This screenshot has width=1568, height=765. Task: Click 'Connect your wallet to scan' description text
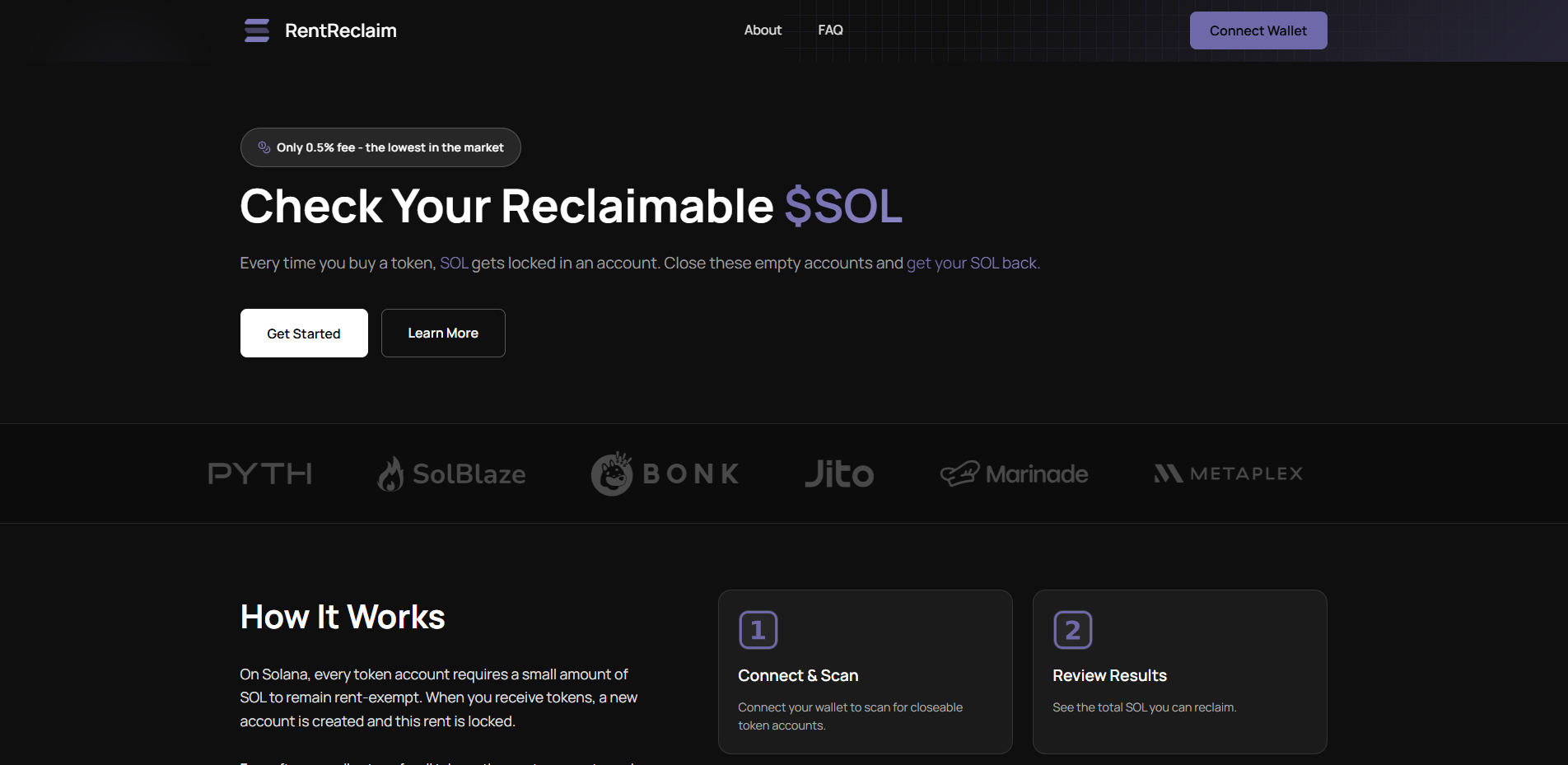(850, 716)
